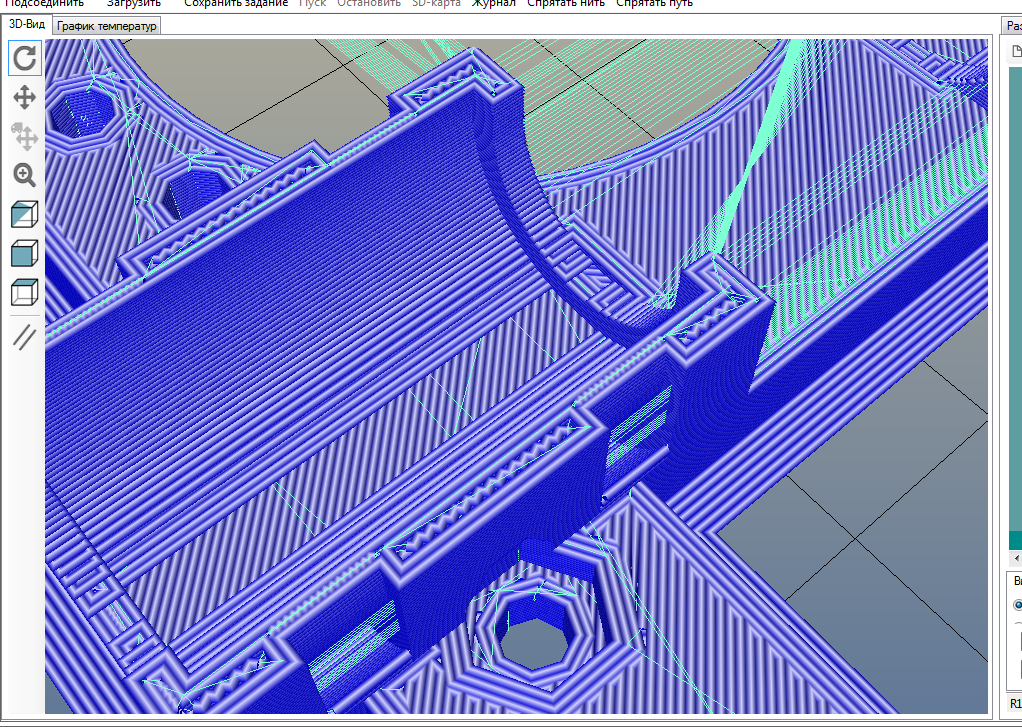Switch to top face cube view
This screenshot has height=727, width=1022.
(x=24, y=293)
